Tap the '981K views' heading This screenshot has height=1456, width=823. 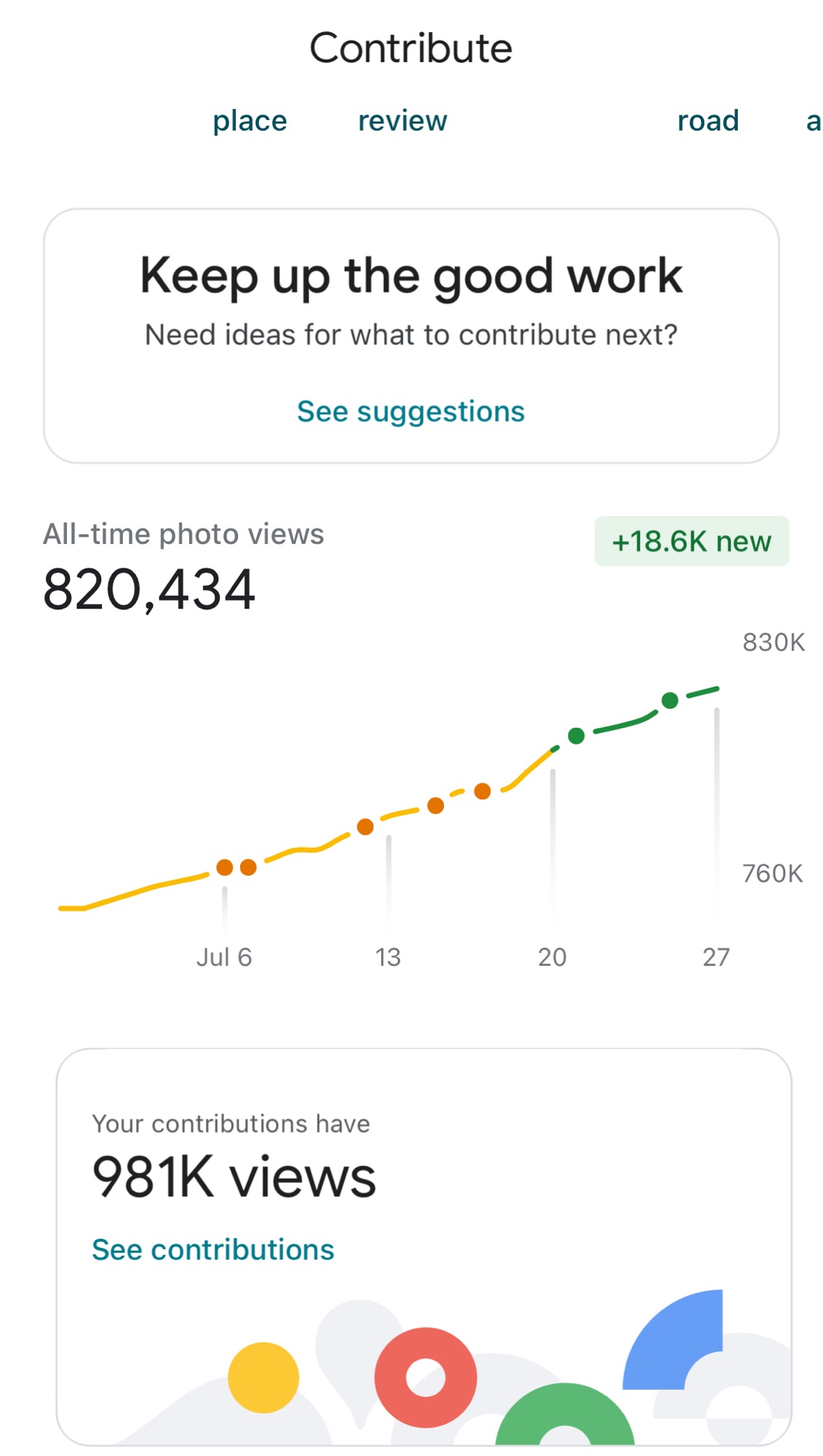pyautogui.click(x=234, y=1177)
